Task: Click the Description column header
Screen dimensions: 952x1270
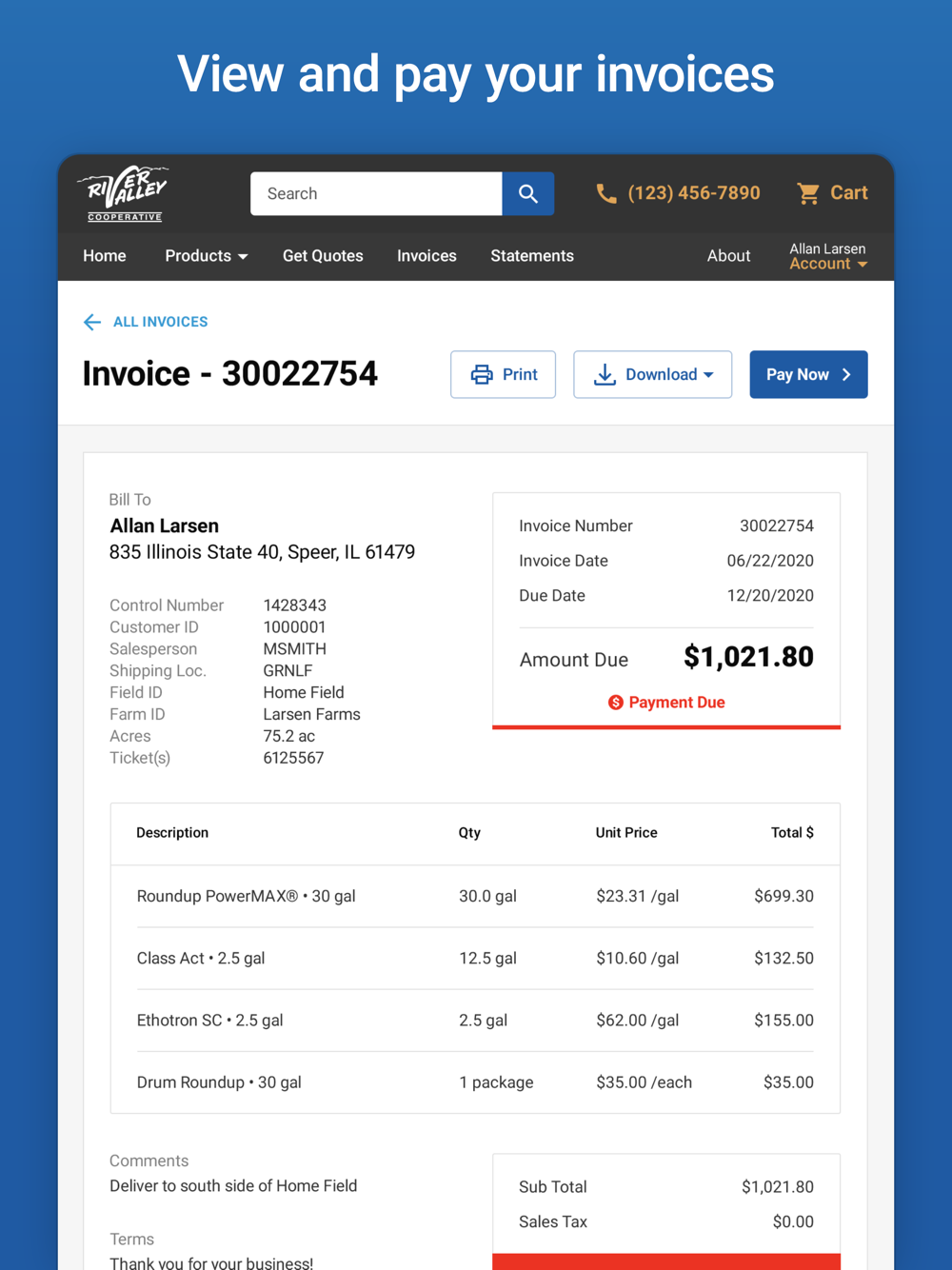Action: click(x=172, y=833)
